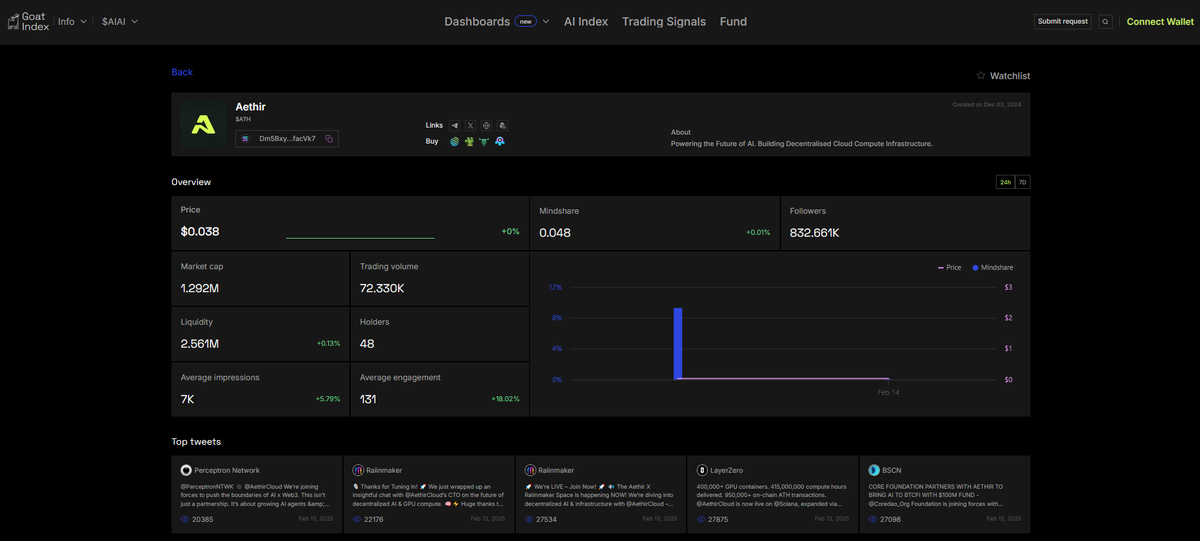
Task: Click the Feb 14 chart axis label
Action: pyautogui.click(x=889, y=393)
